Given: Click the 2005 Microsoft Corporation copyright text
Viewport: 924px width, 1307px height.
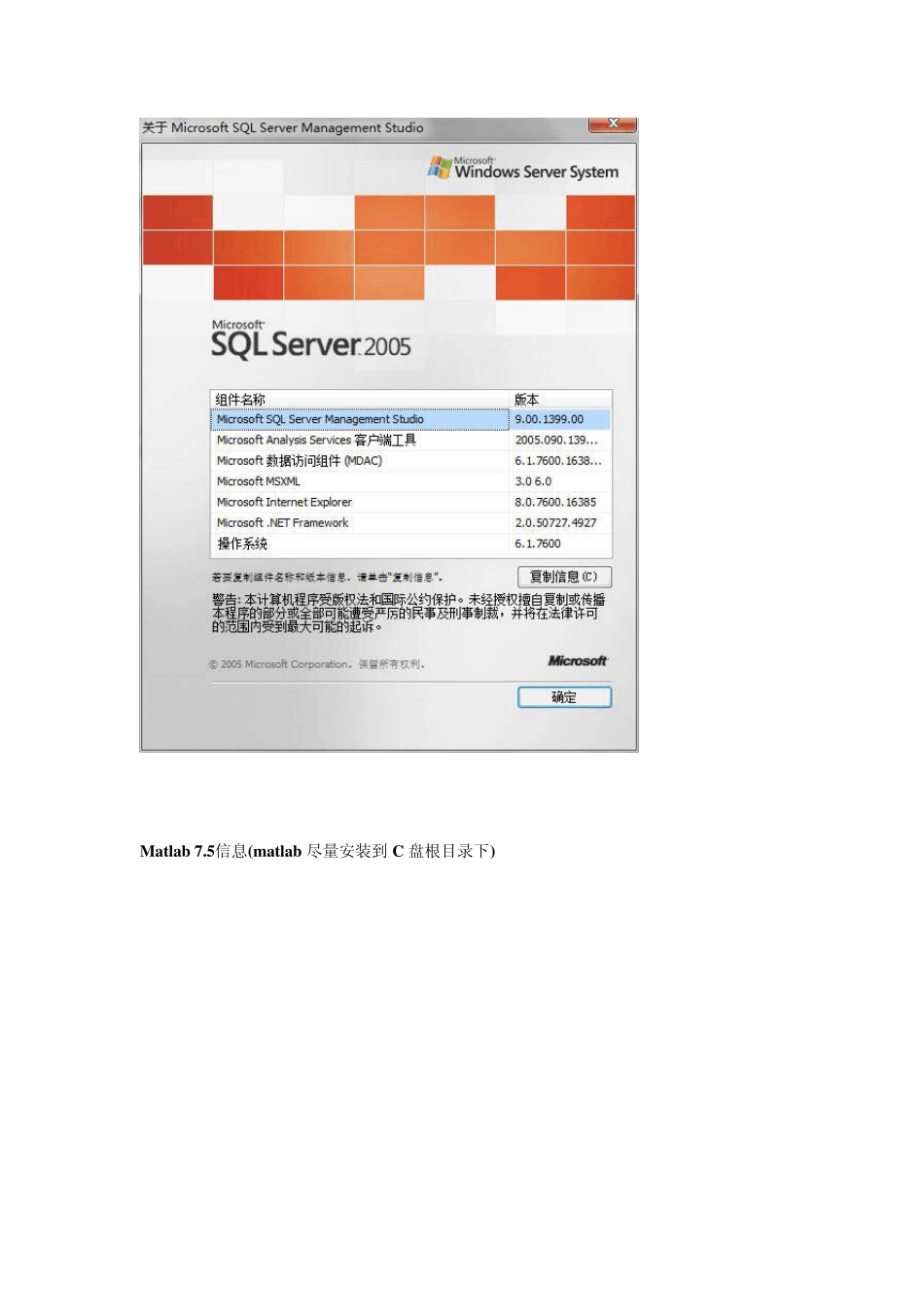Looking at the screenshot, I should (317, 664).
